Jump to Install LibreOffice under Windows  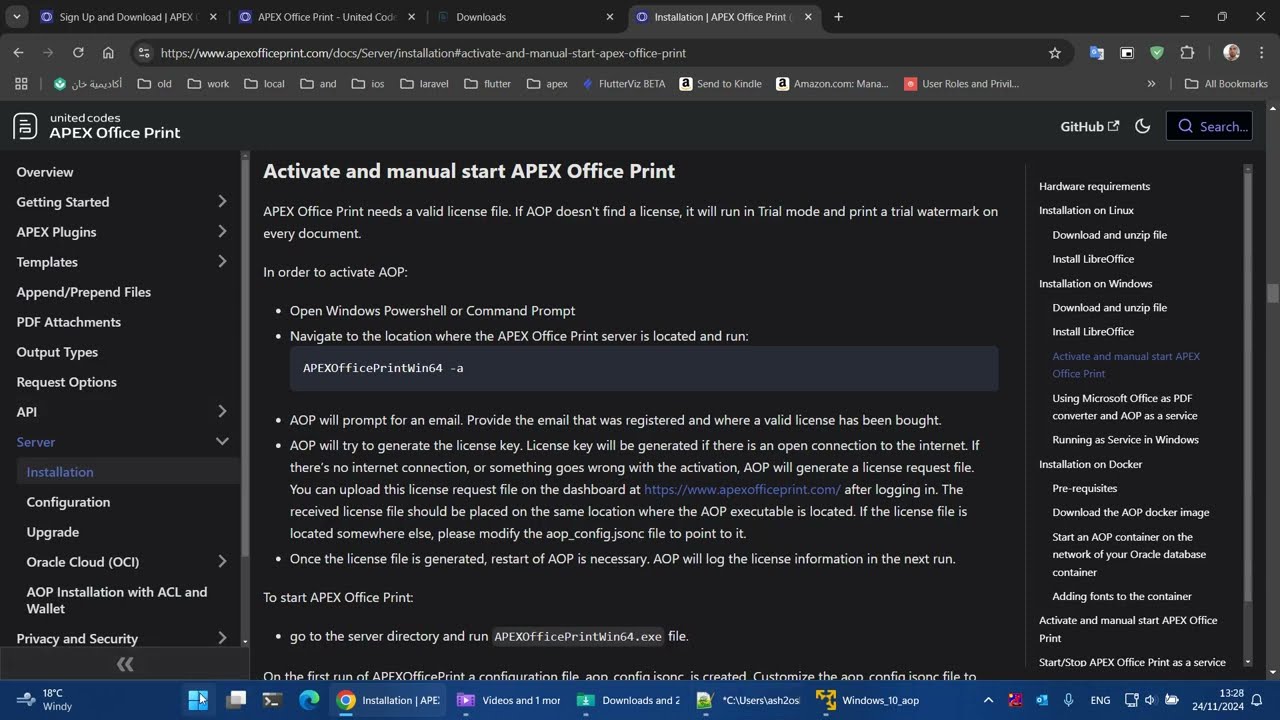pos(1093,331)
